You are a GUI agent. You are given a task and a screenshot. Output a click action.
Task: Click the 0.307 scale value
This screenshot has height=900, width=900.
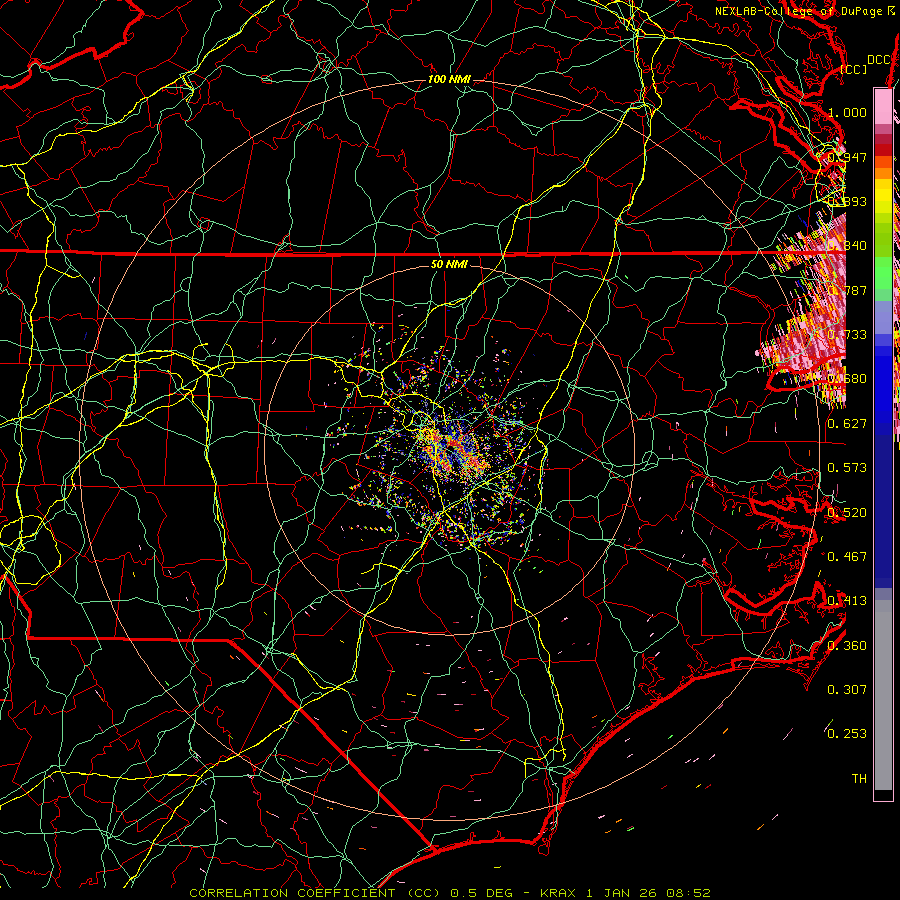coord(847,689)
